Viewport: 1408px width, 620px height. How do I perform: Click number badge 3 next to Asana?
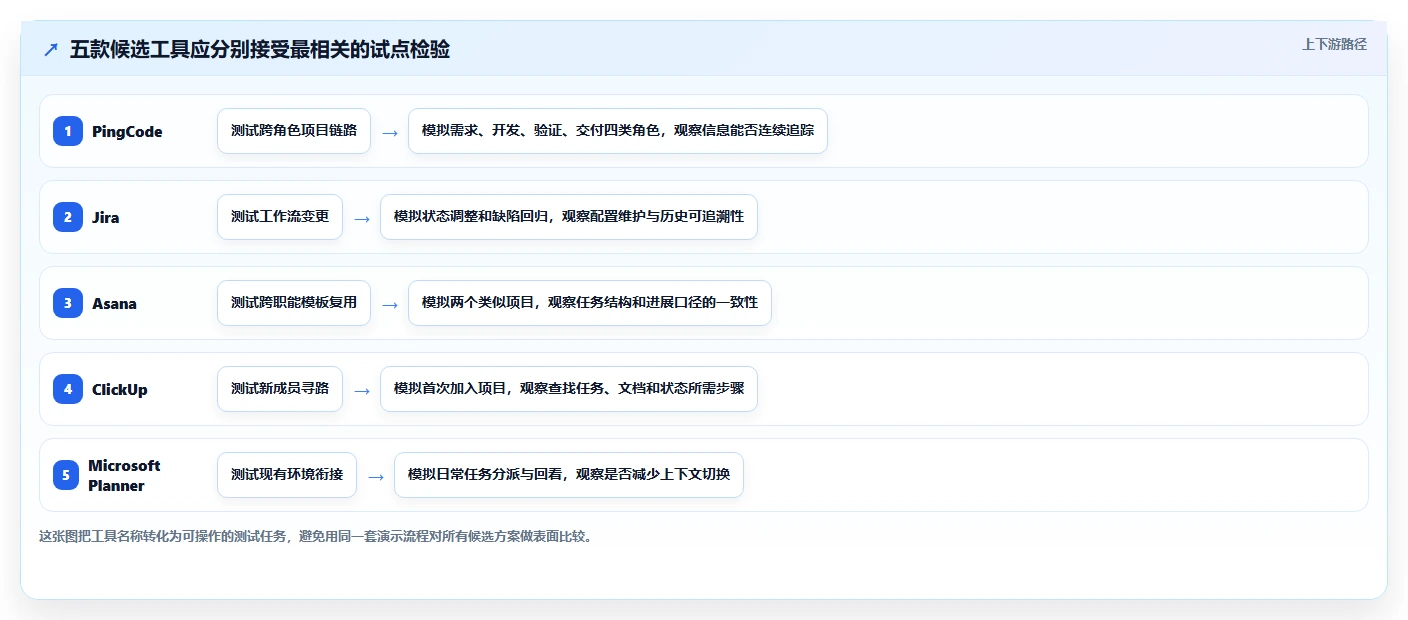tap(68, 303)
